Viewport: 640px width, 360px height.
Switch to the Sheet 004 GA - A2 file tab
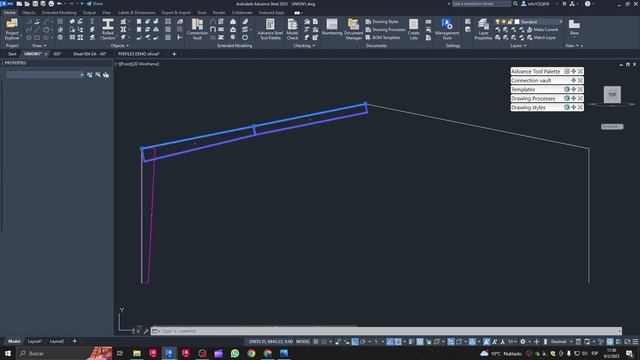coord(89,54)
